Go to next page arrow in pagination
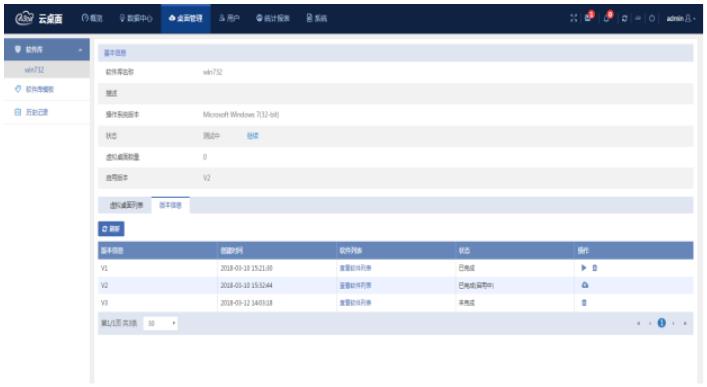707x387 pixels. (674, 323)
